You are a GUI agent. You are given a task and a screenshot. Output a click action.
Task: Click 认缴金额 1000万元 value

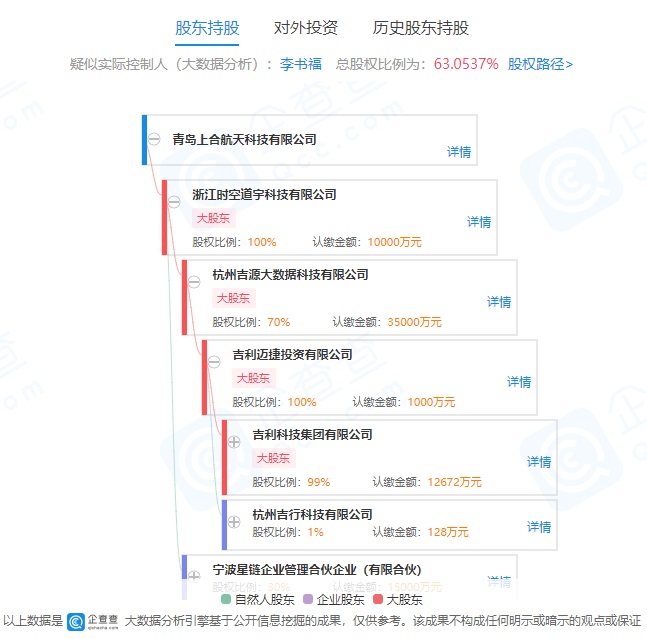[x=431, y=402]
